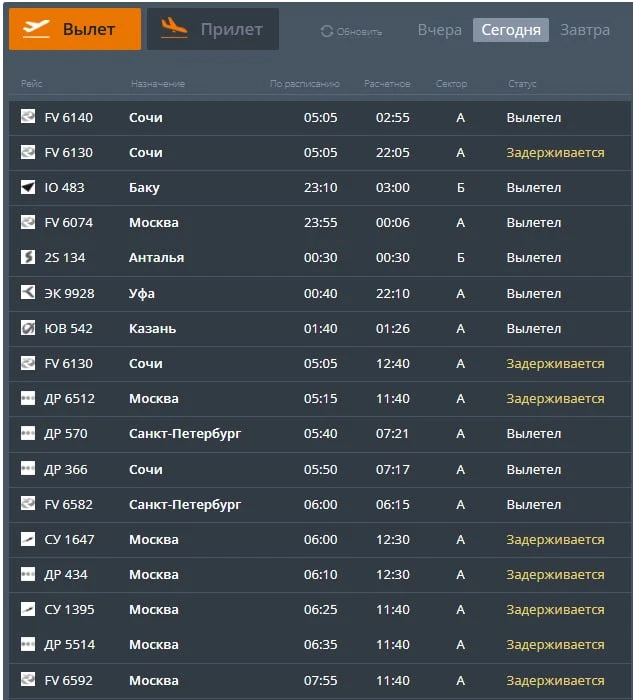Viewport: 633px width, 700px height.
Task: Select the Вчера day tab
Action: 440,30
